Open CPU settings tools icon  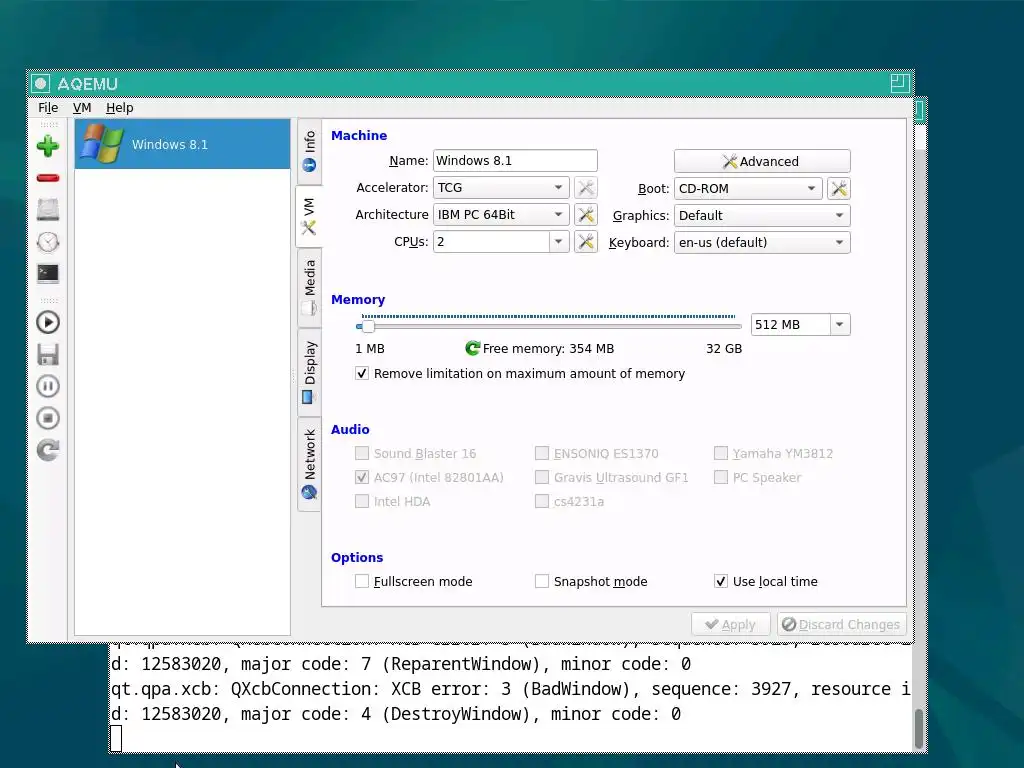586,242
